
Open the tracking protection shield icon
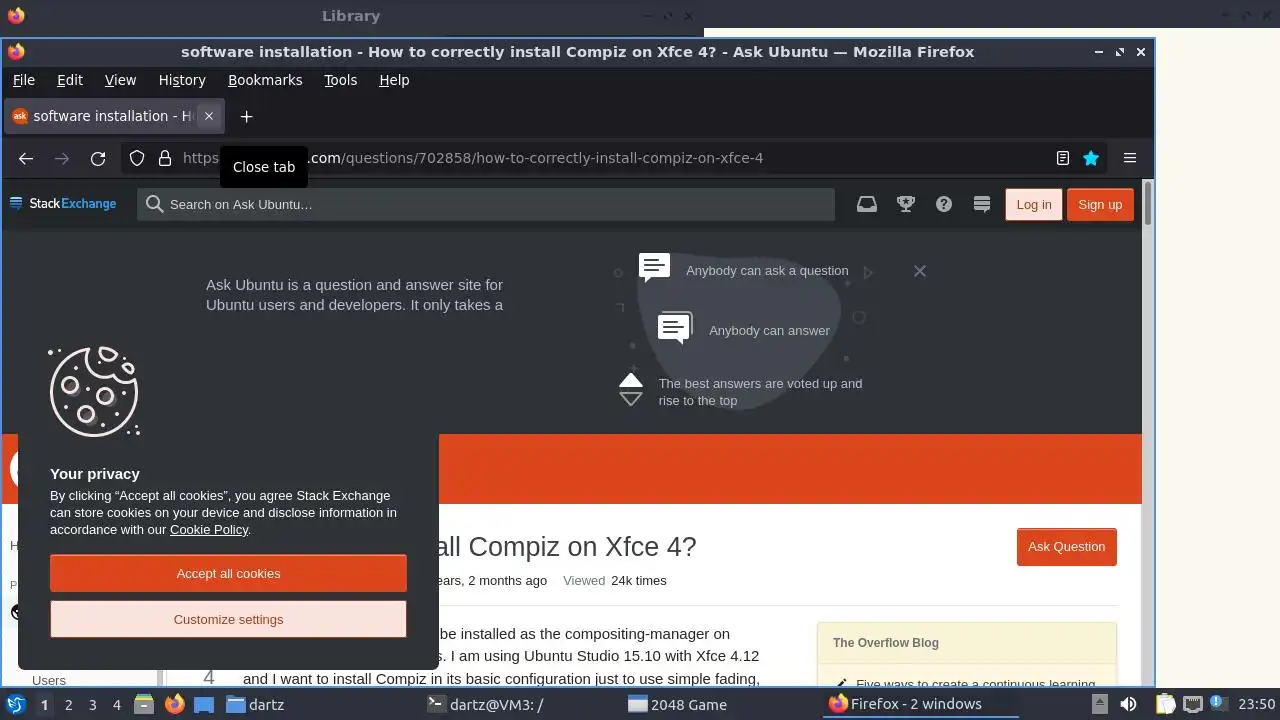pyautogui.click(x=137, y=158)
